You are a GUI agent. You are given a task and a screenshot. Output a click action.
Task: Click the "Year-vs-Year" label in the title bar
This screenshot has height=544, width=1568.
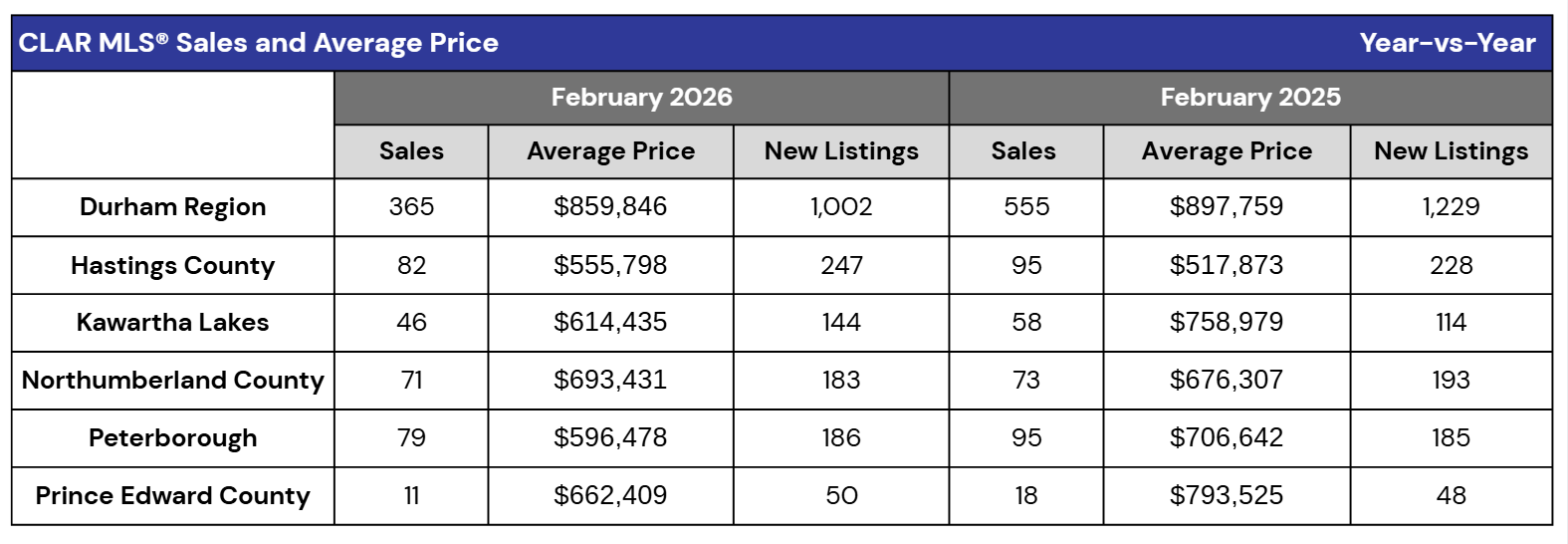(x=1448, y=43)
